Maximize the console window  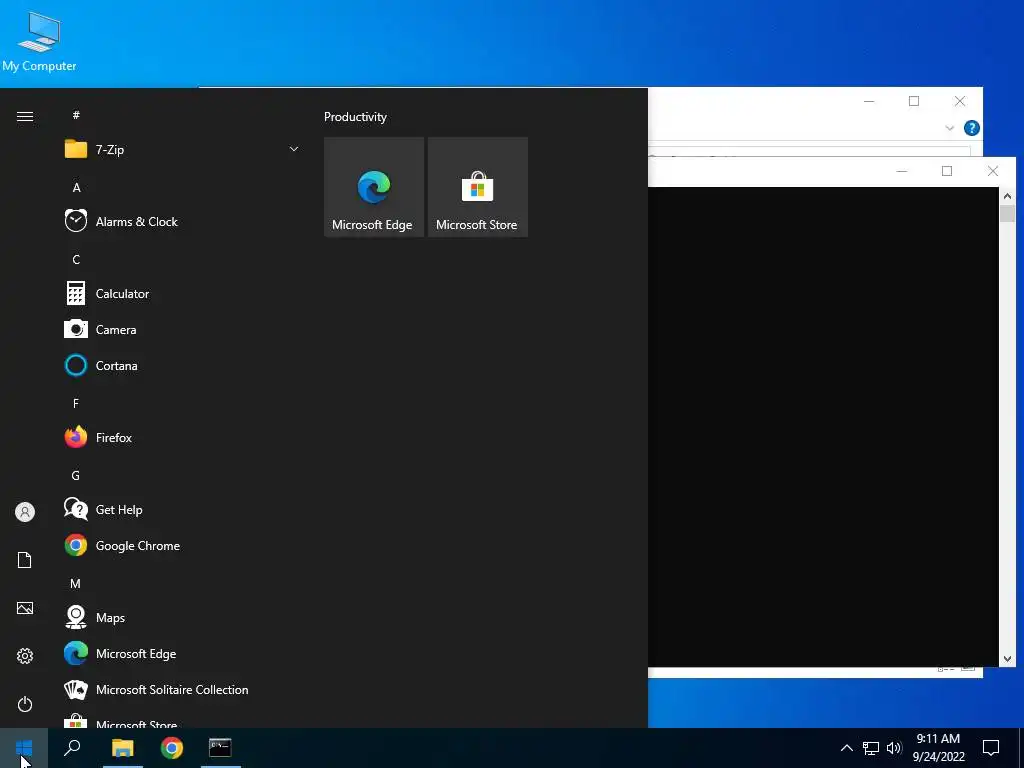pyautogui.click(x=947, y=172)
